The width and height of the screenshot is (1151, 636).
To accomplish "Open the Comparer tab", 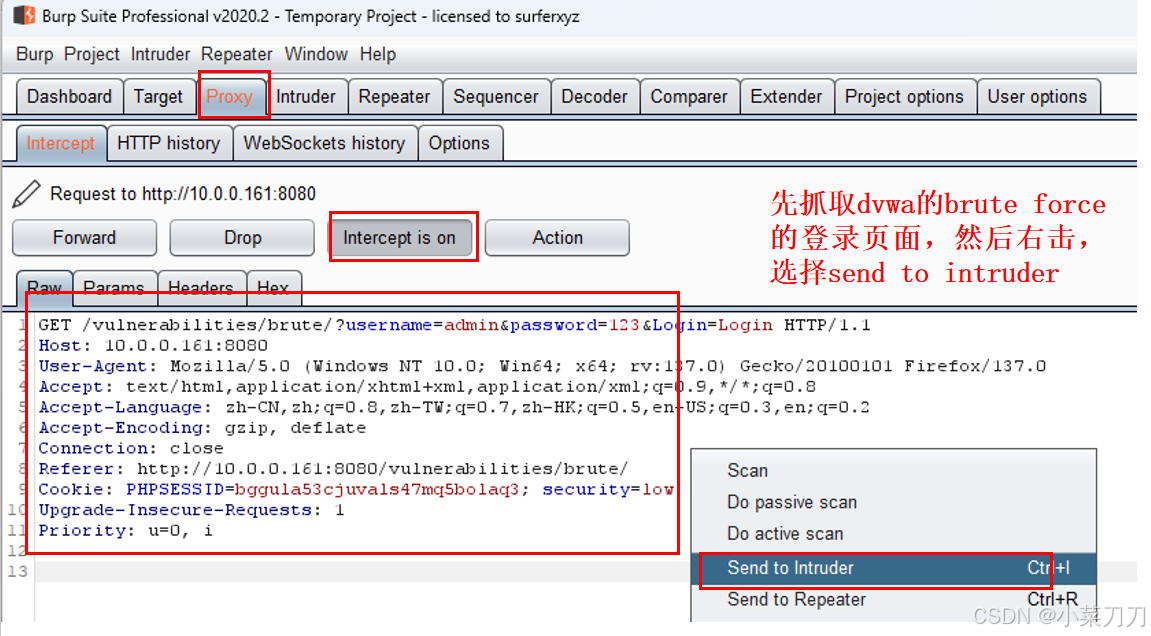I will tap(689, 97).
